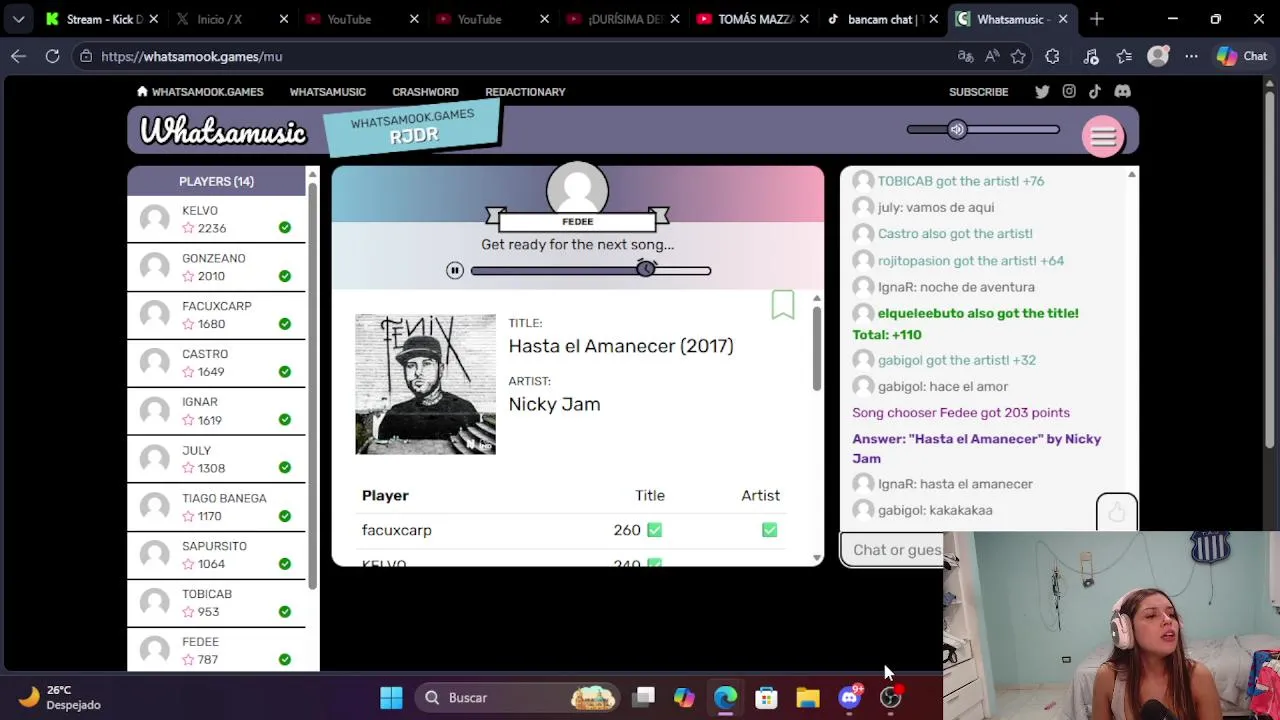Open the Twitter icon in the site header
This screenshot has width=1280, height=720.
(1042, 91)
